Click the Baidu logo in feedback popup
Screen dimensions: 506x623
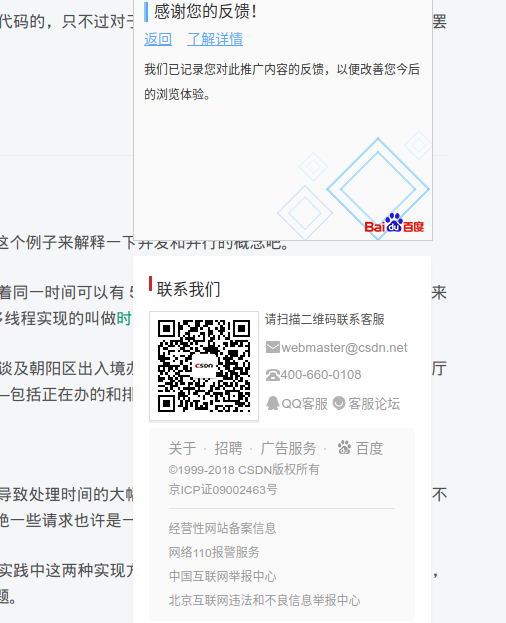[x=394, y=223]
